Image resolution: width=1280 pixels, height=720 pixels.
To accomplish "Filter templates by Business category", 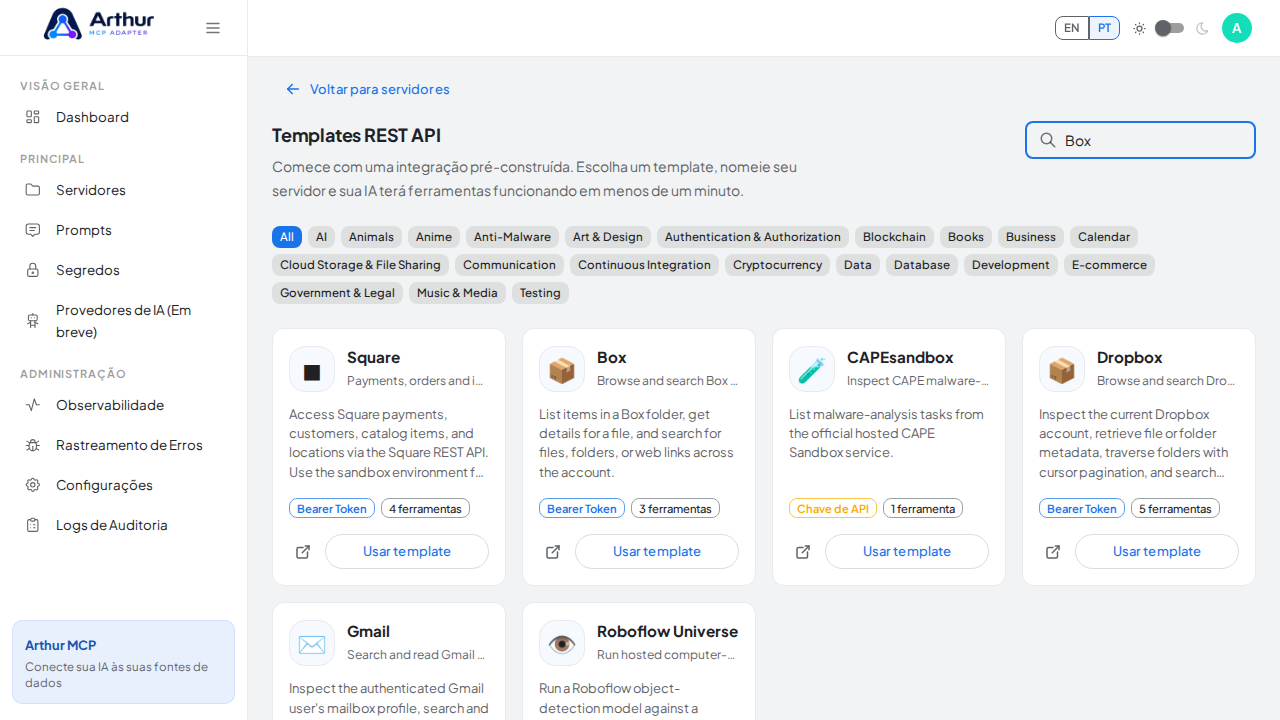I will point(1031,237).
